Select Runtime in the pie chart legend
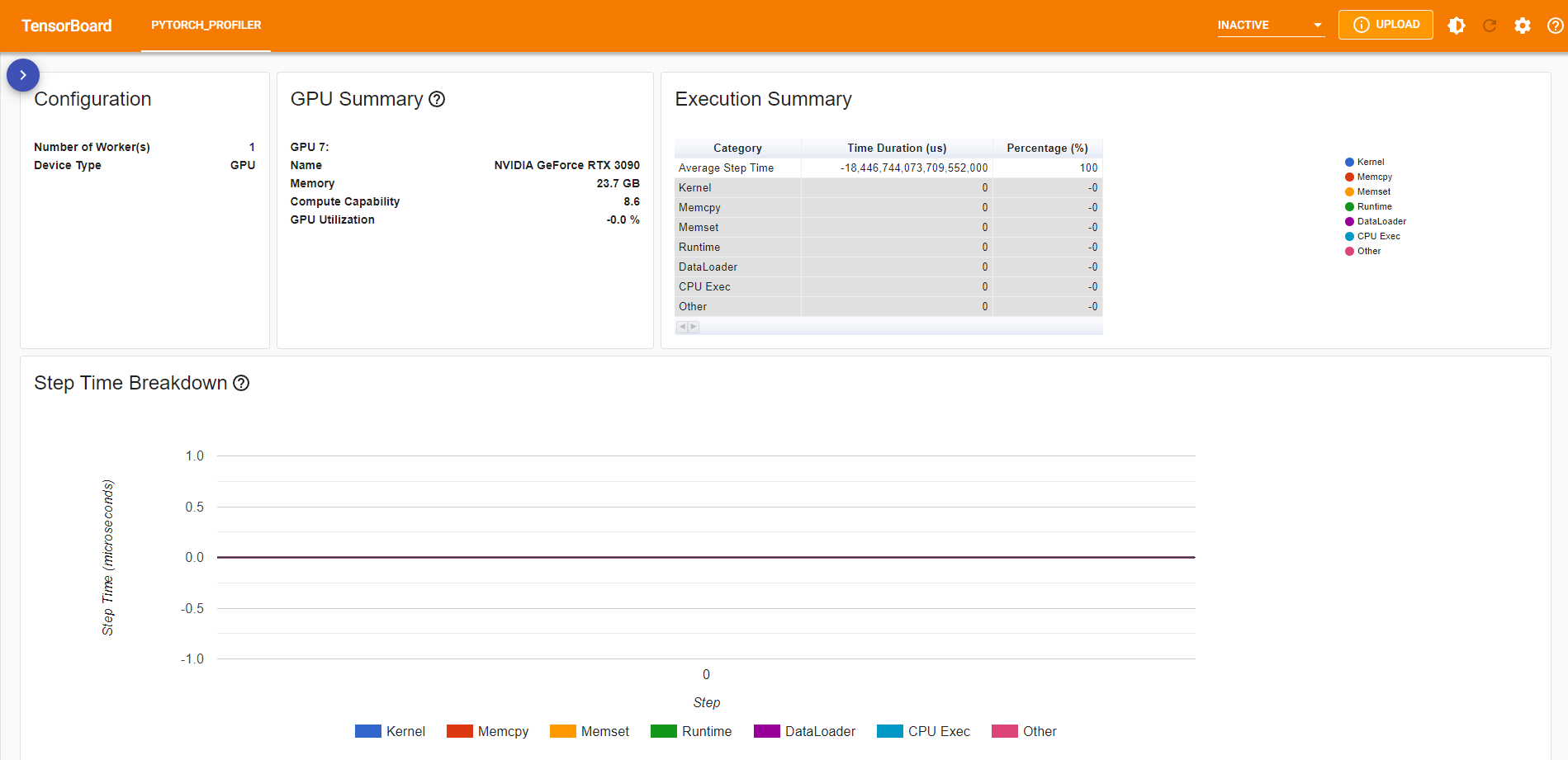Viewport: 1568px width, 760px height. coord(1374,206)
